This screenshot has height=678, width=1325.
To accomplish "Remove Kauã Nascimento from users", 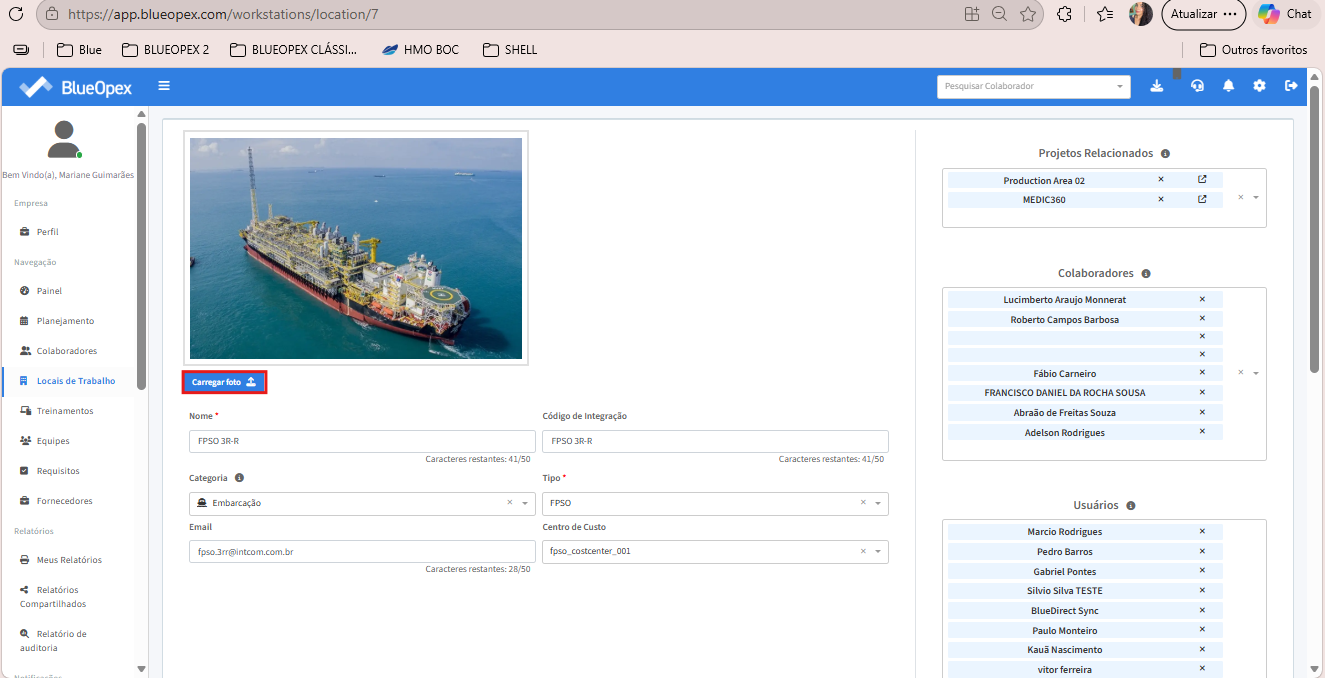I will click(1202, 649).
